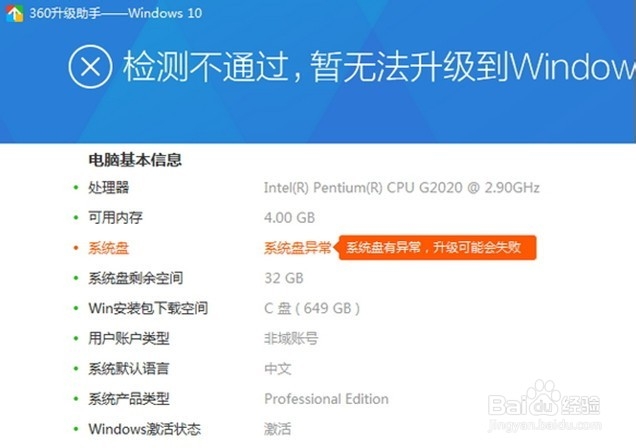
Task: Click the 系统默认语言 row label
Action: (x=129, y=369)
